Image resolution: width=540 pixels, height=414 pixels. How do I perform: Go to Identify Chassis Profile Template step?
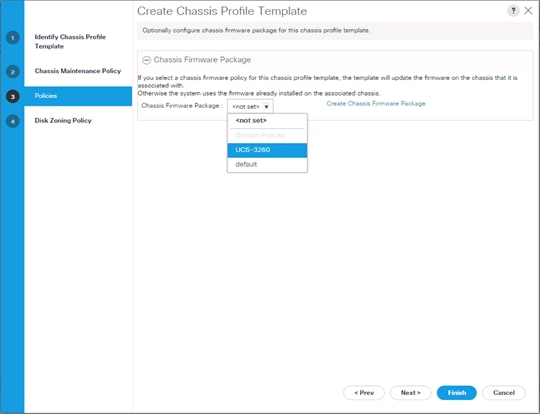tap(70, 41)
